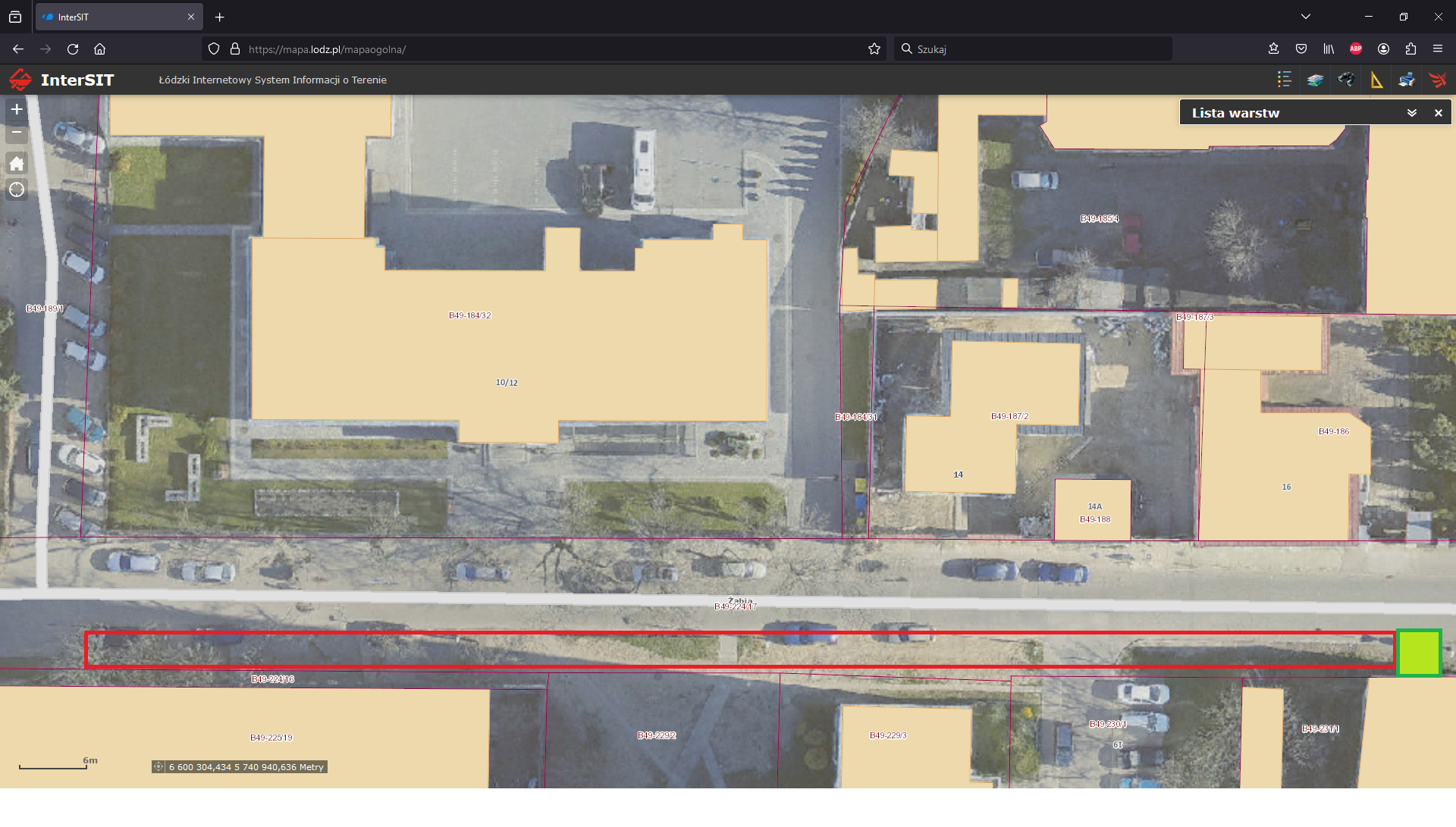Zoom out with the minus button
Viewport: 1456px width, 827px height.
click(x=17, y=133)
